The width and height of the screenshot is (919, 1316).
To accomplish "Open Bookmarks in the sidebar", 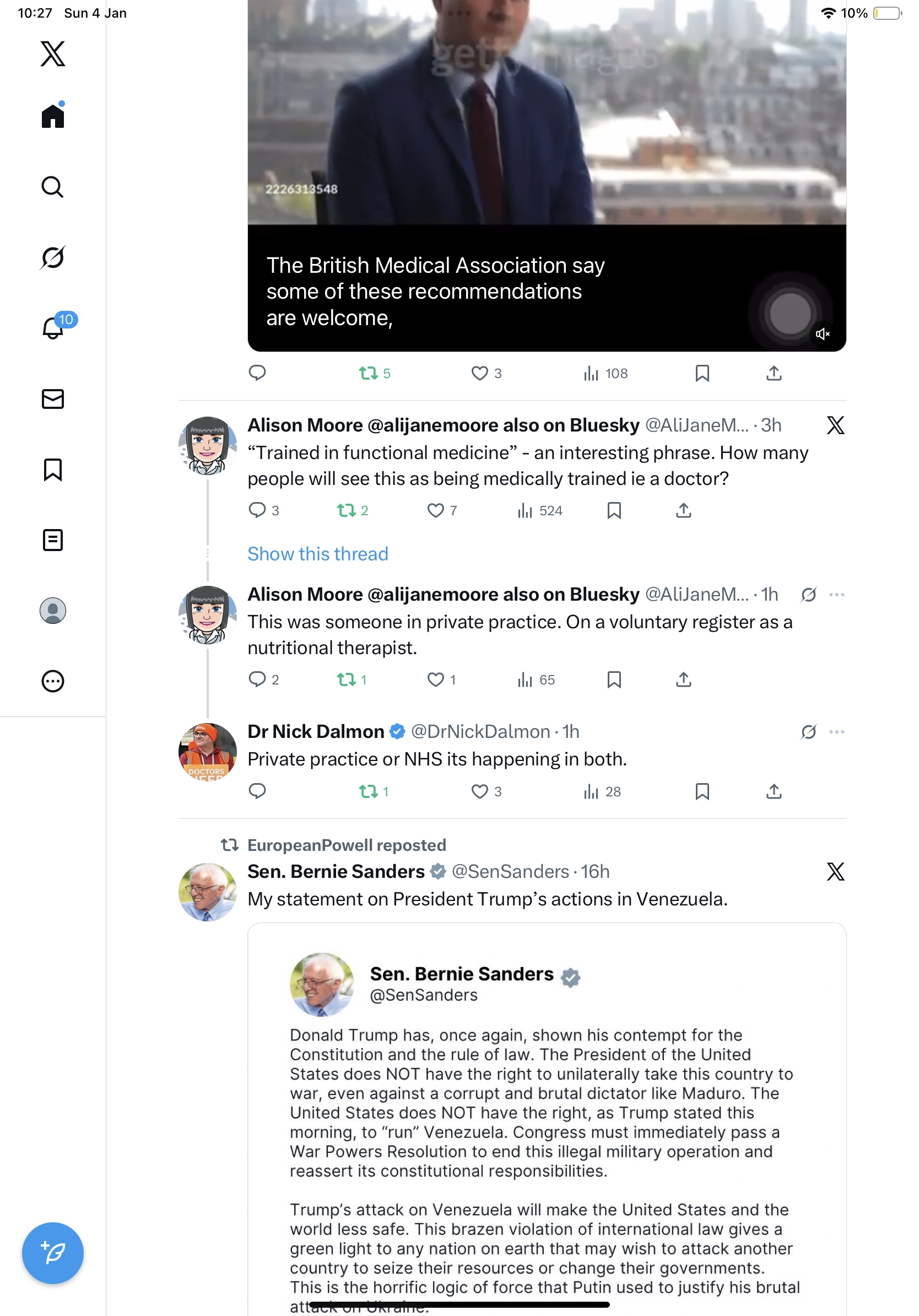I will click(53, 470).
